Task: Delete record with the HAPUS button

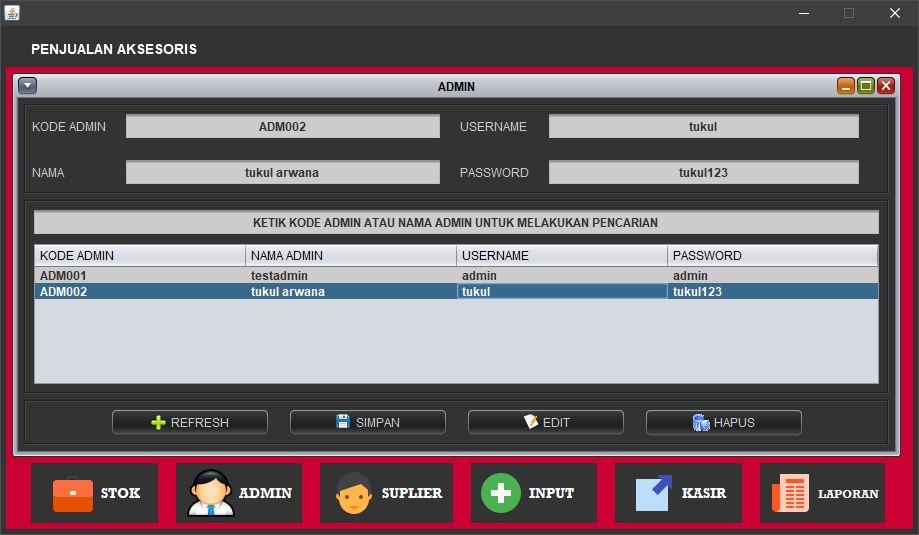Action: [x=723, y=422]
